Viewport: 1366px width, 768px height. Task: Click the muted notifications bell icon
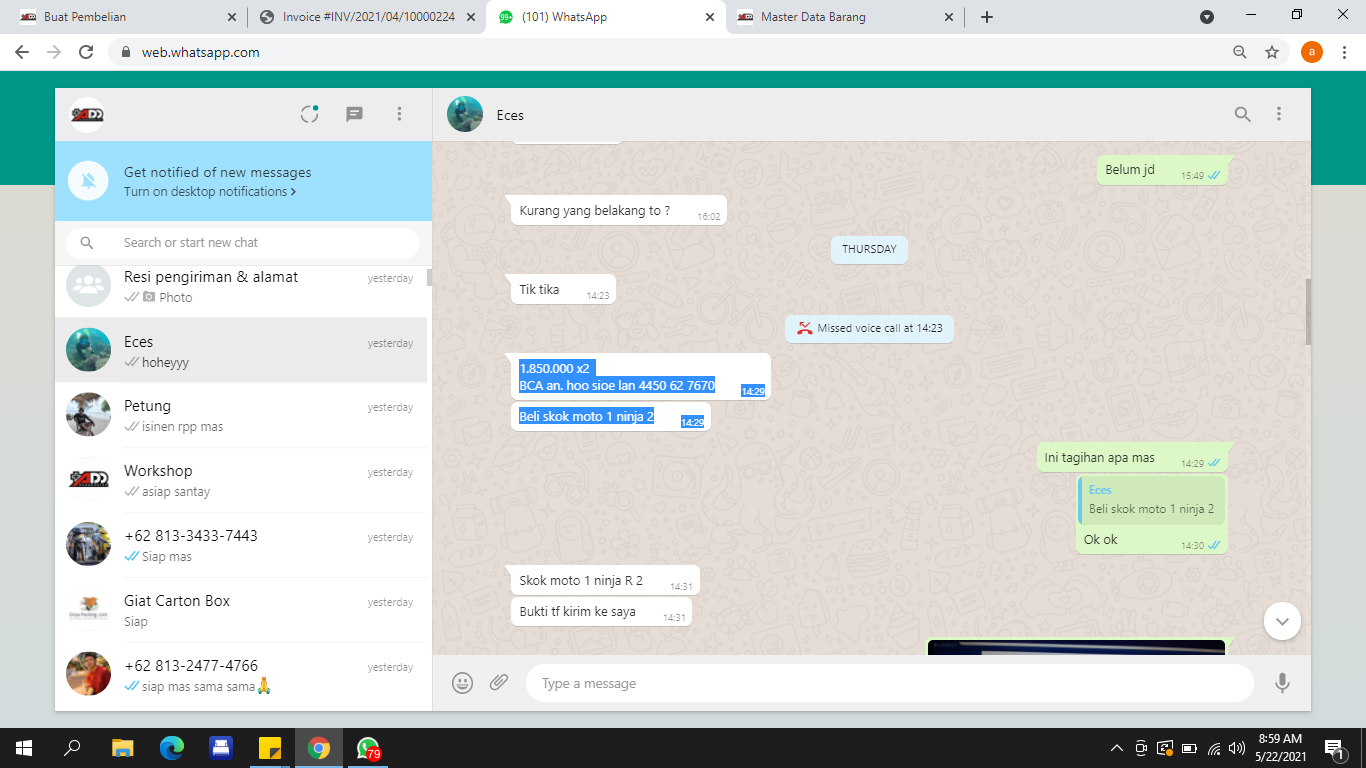pyautogui.click(x=88, y=181)
